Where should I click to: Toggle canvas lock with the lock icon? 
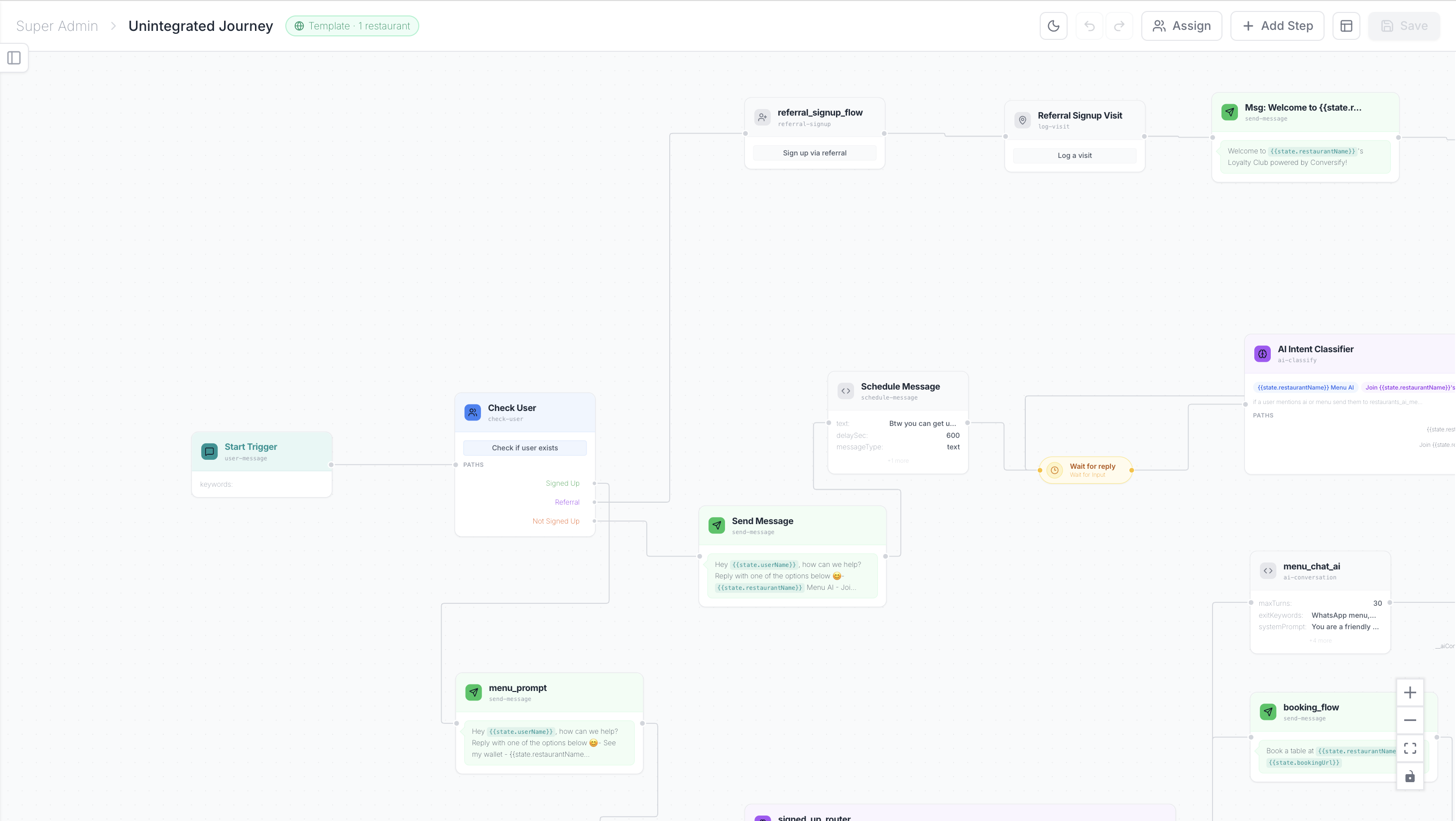(x=1410, y=776)
